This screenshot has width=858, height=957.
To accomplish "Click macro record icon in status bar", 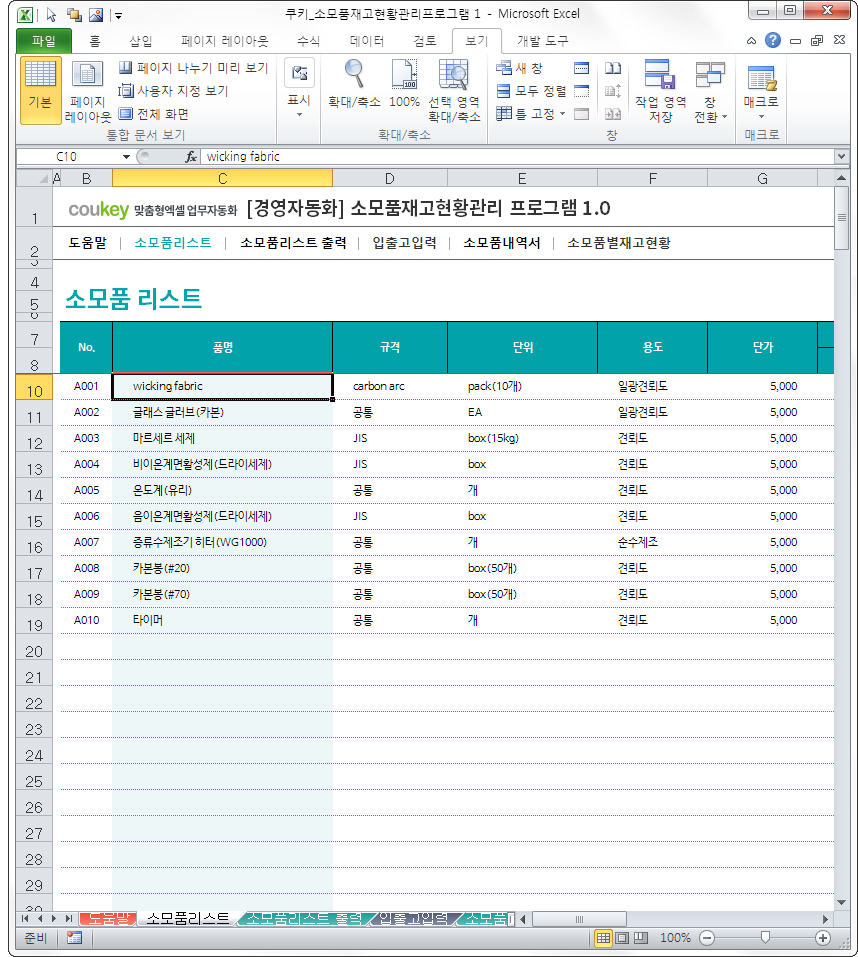I will pyautogui.click(x=74, y=938).
